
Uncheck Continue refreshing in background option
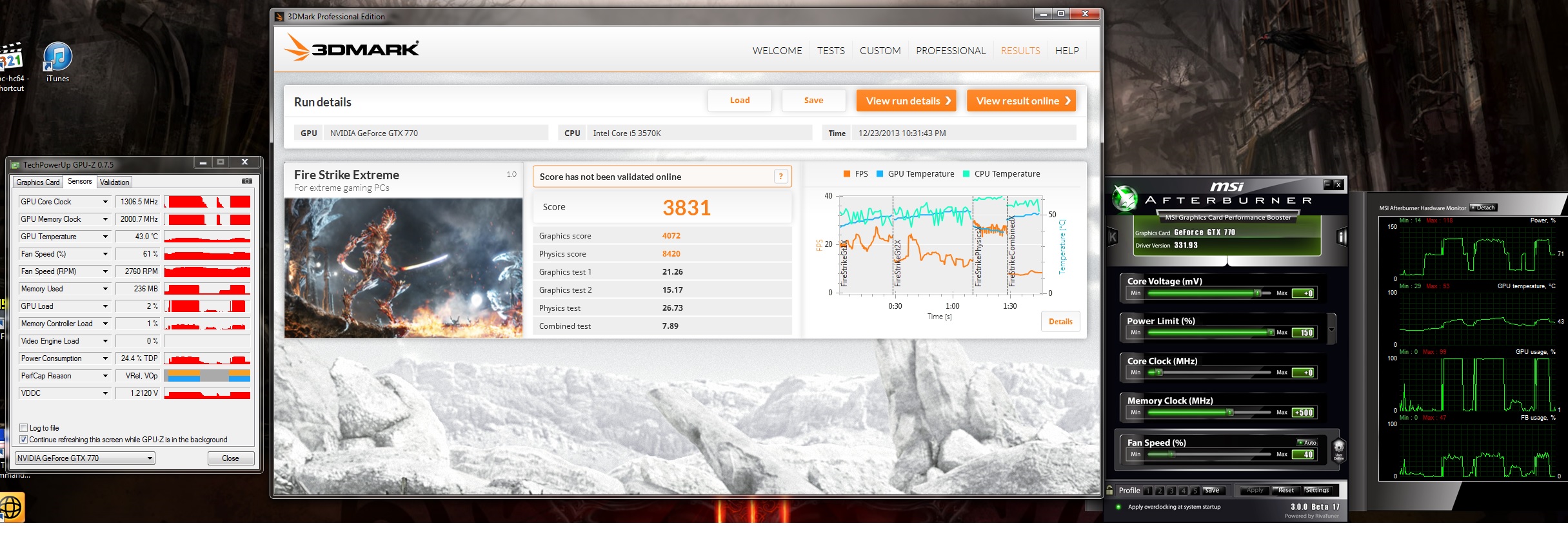click(24, 439)
